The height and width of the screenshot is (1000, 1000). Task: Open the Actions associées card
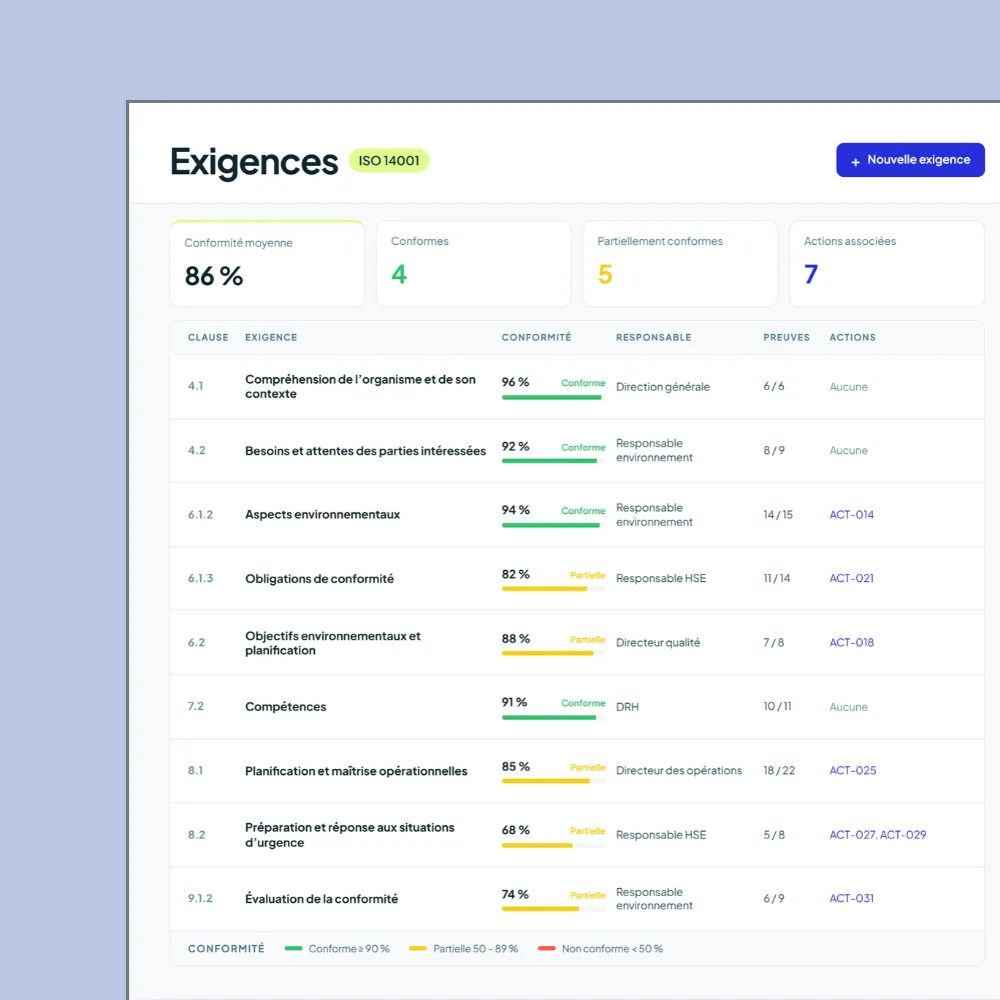887,263
